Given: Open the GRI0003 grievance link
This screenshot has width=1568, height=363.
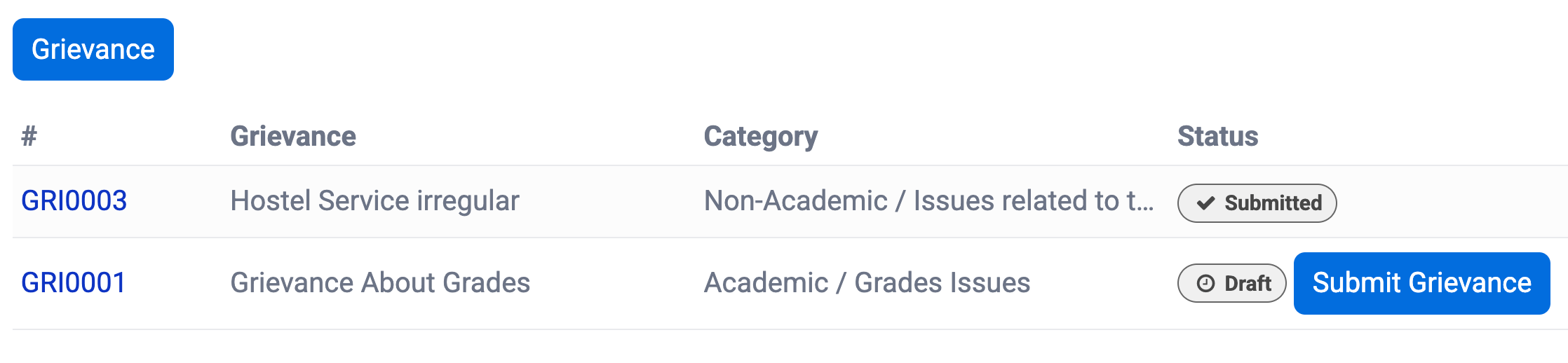Looking at the screenshot, I should click(74, 201).
